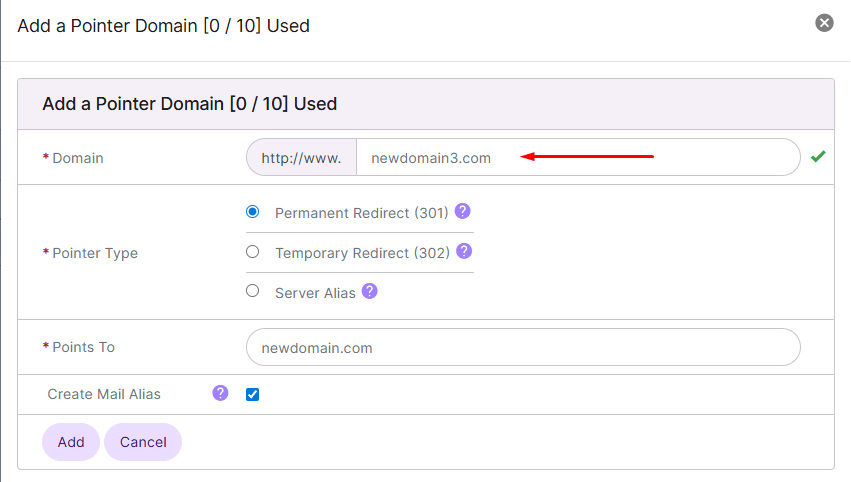Uncheck the Create Mail Alias checkbox

click(252, 395)
